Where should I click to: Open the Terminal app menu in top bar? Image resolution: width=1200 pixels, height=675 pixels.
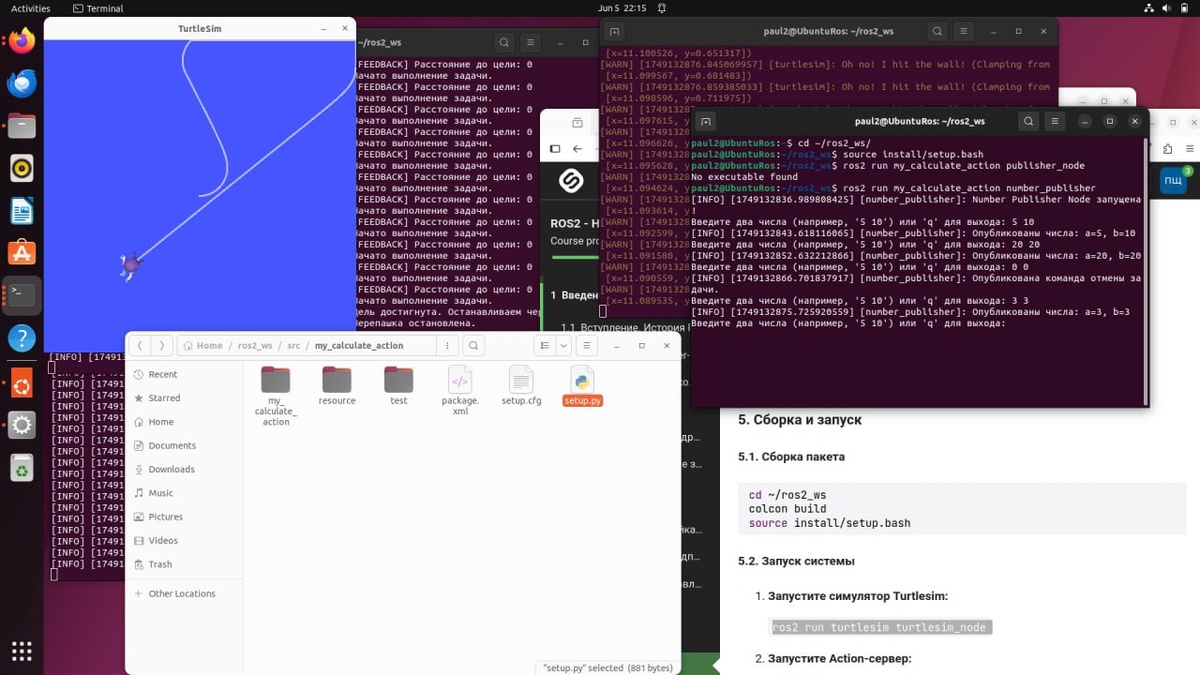click(99, 8)
